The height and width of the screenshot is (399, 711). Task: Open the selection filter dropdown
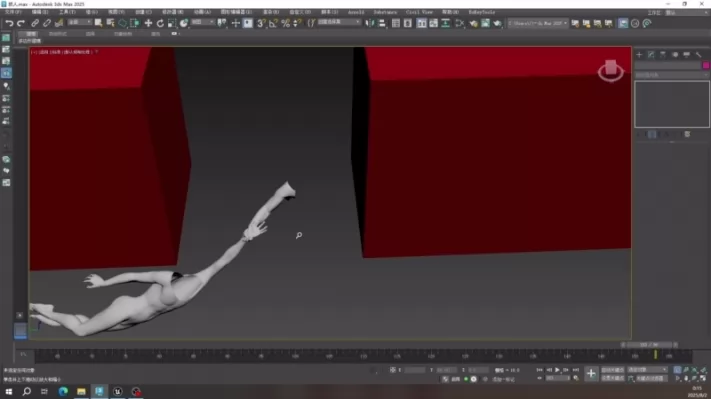click(79, 22)
